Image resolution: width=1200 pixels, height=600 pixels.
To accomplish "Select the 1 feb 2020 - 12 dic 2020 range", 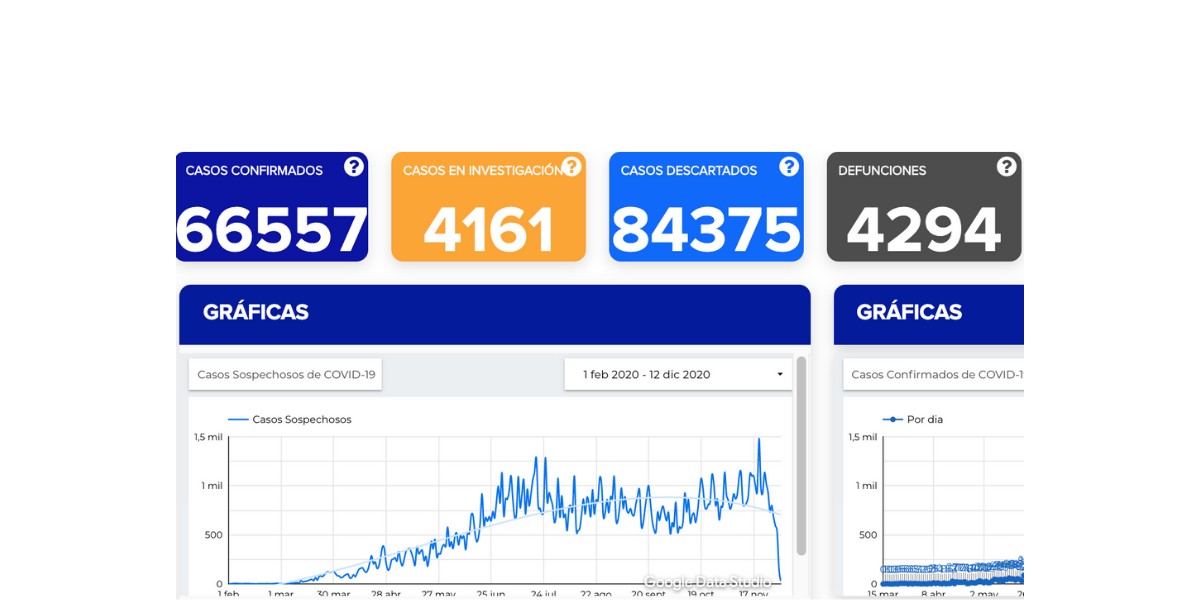I will [646, 375].
